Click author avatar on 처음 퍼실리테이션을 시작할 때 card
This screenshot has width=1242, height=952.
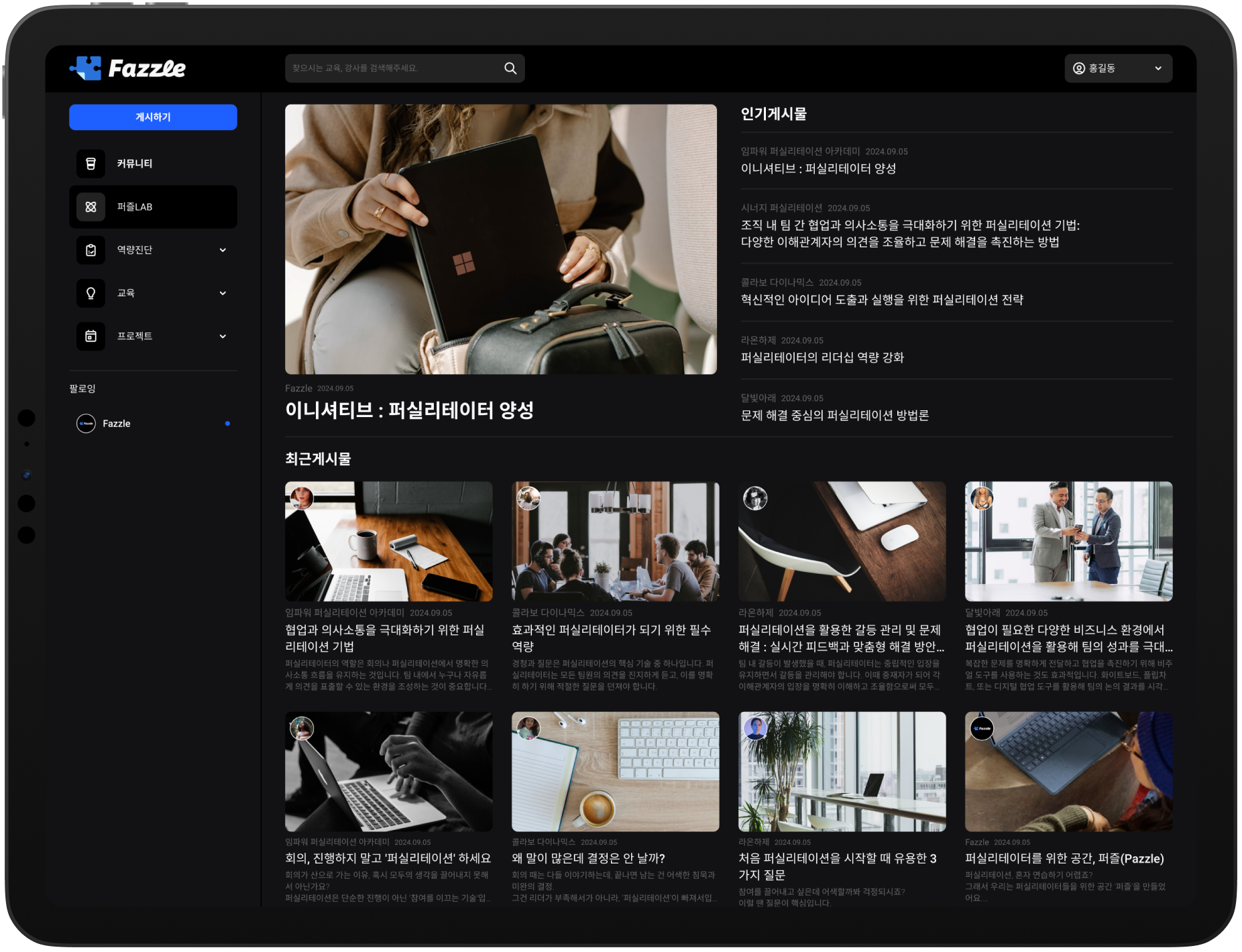755,728
